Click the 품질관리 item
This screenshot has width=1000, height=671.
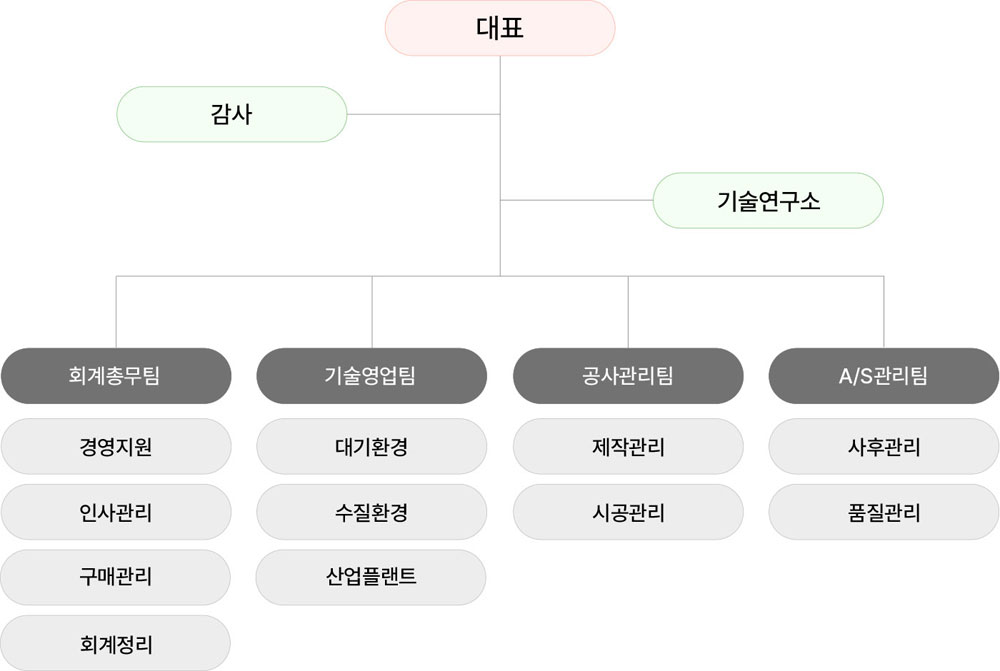[883, 512]
